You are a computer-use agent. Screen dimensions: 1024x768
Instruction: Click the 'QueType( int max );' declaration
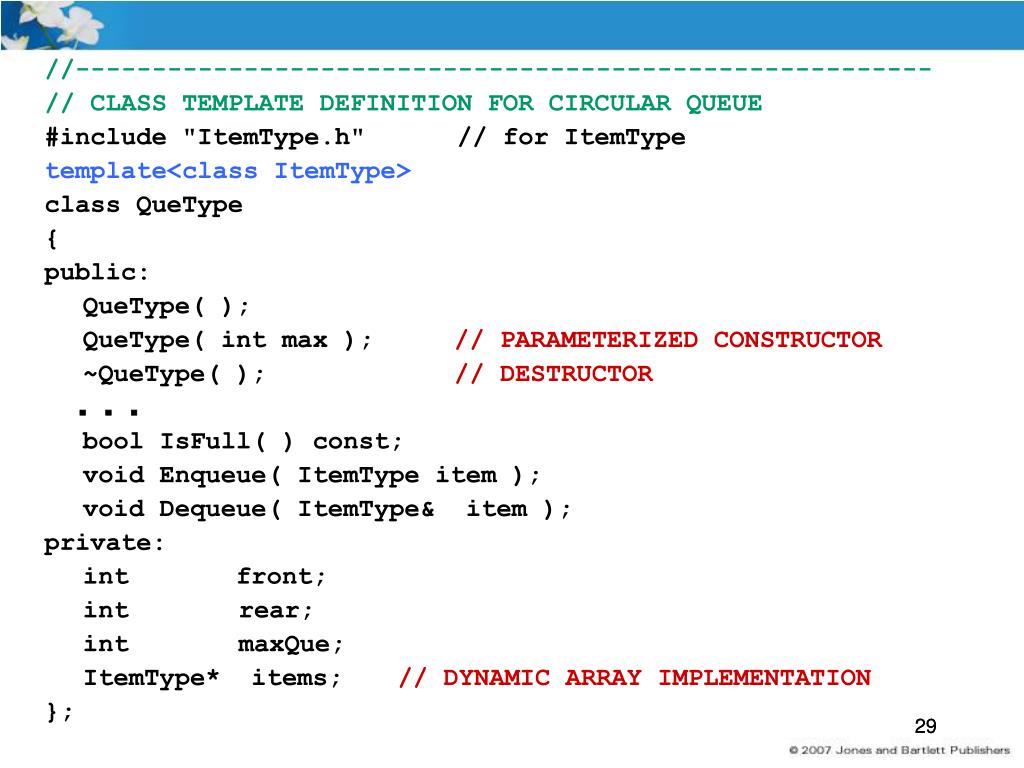[227, 340]
